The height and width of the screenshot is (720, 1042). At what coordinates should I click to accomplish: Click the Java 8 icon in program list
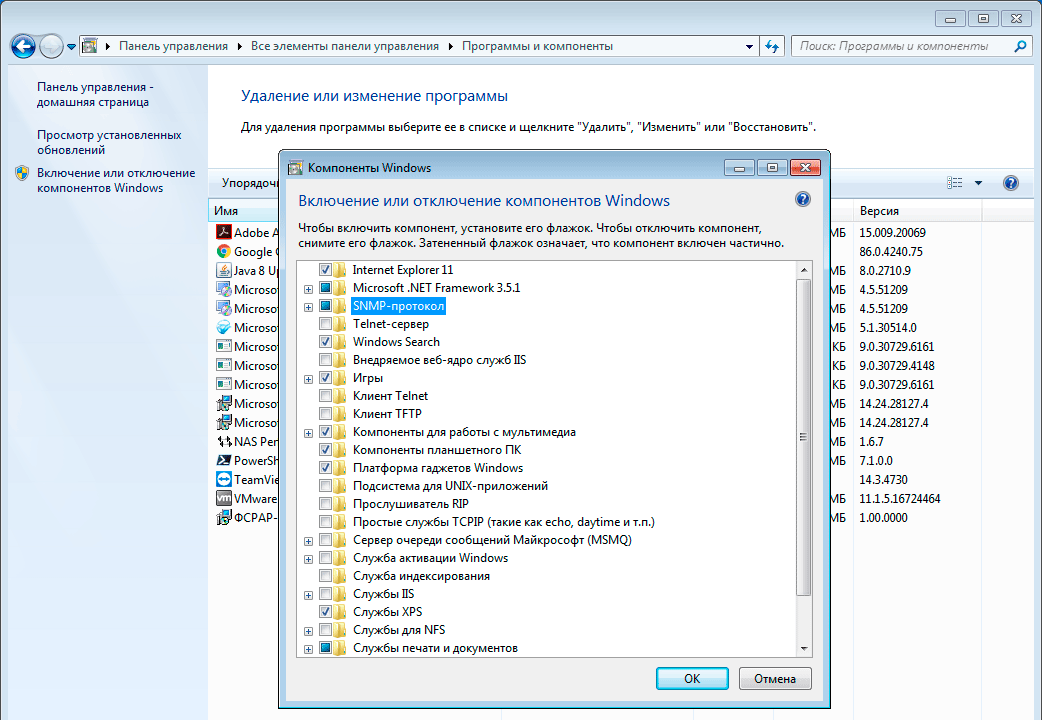tap(224, 271)
